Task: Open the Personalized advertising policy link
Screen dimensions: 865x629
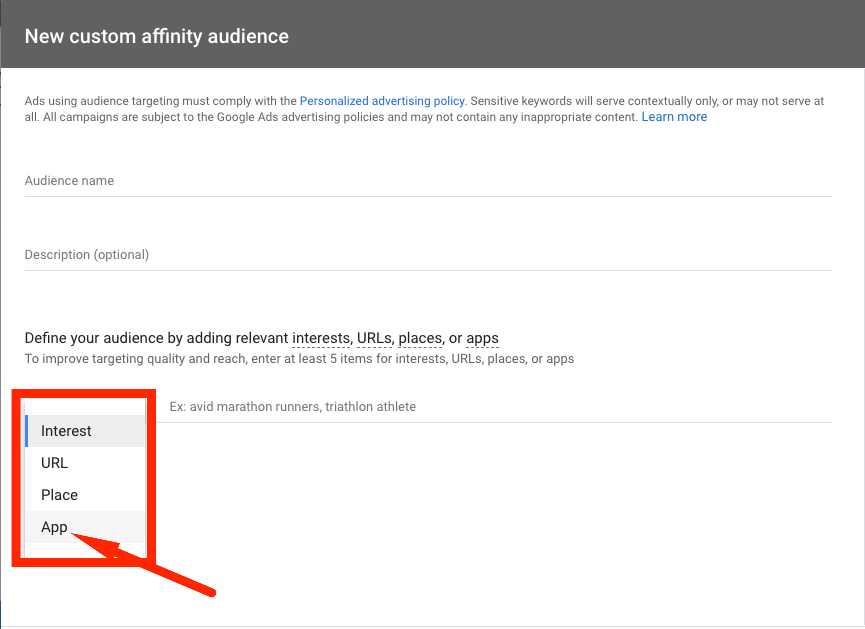Action: (382, 101)
